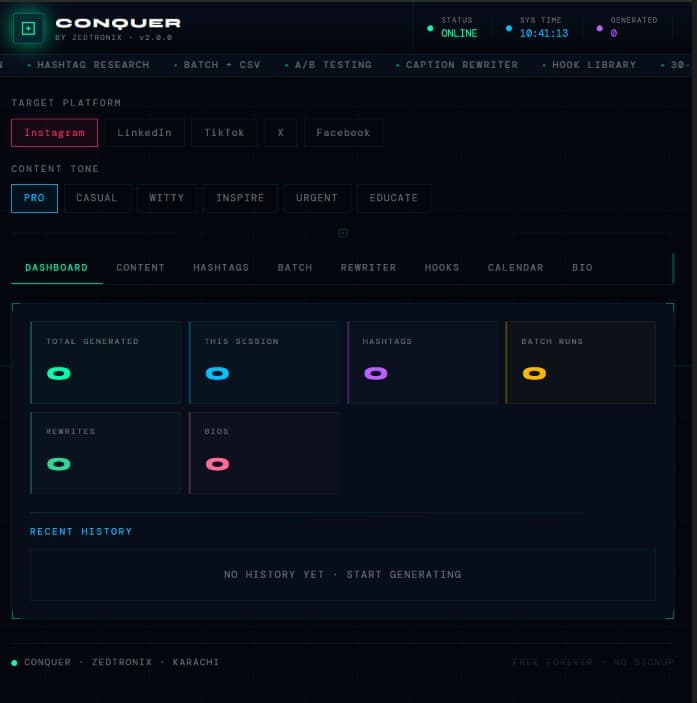The width and height of the screenshot is (697, 703).
Task: Go to the REWRITER tab
Action: click(x=368, y=268)
